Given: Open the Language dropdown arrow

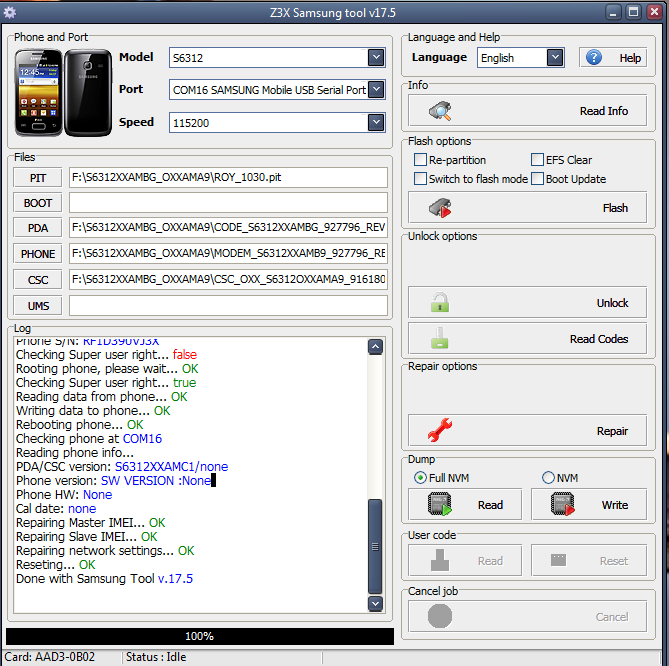Looking at the screenshot, I should click(555, 58).
